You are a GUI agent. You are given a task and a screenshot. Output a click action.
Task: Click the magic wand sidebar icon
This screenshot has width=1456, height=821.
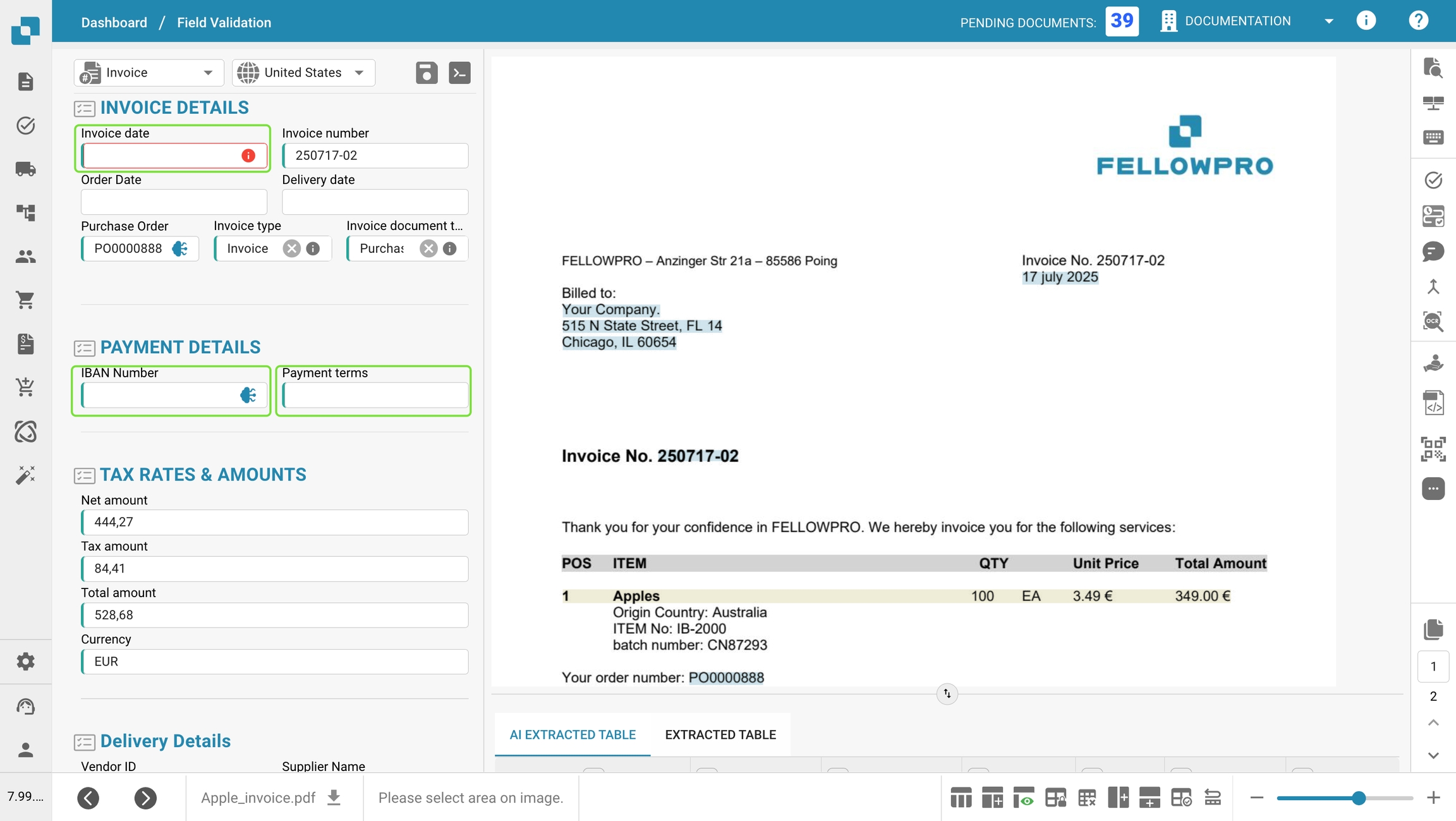[x=25, y=475]
